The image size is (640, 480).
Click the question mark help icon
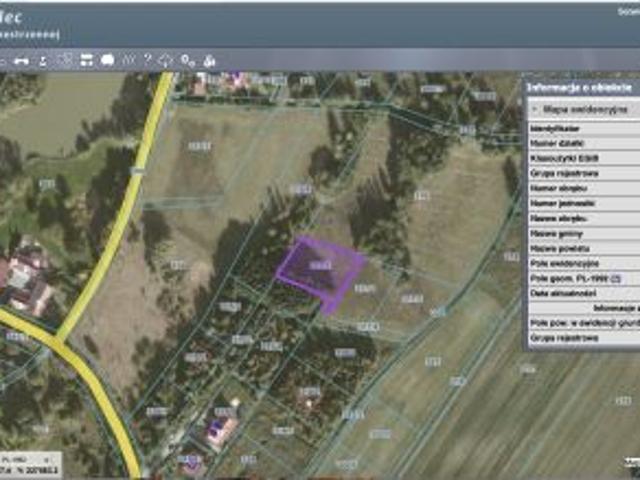coord(148,60)
